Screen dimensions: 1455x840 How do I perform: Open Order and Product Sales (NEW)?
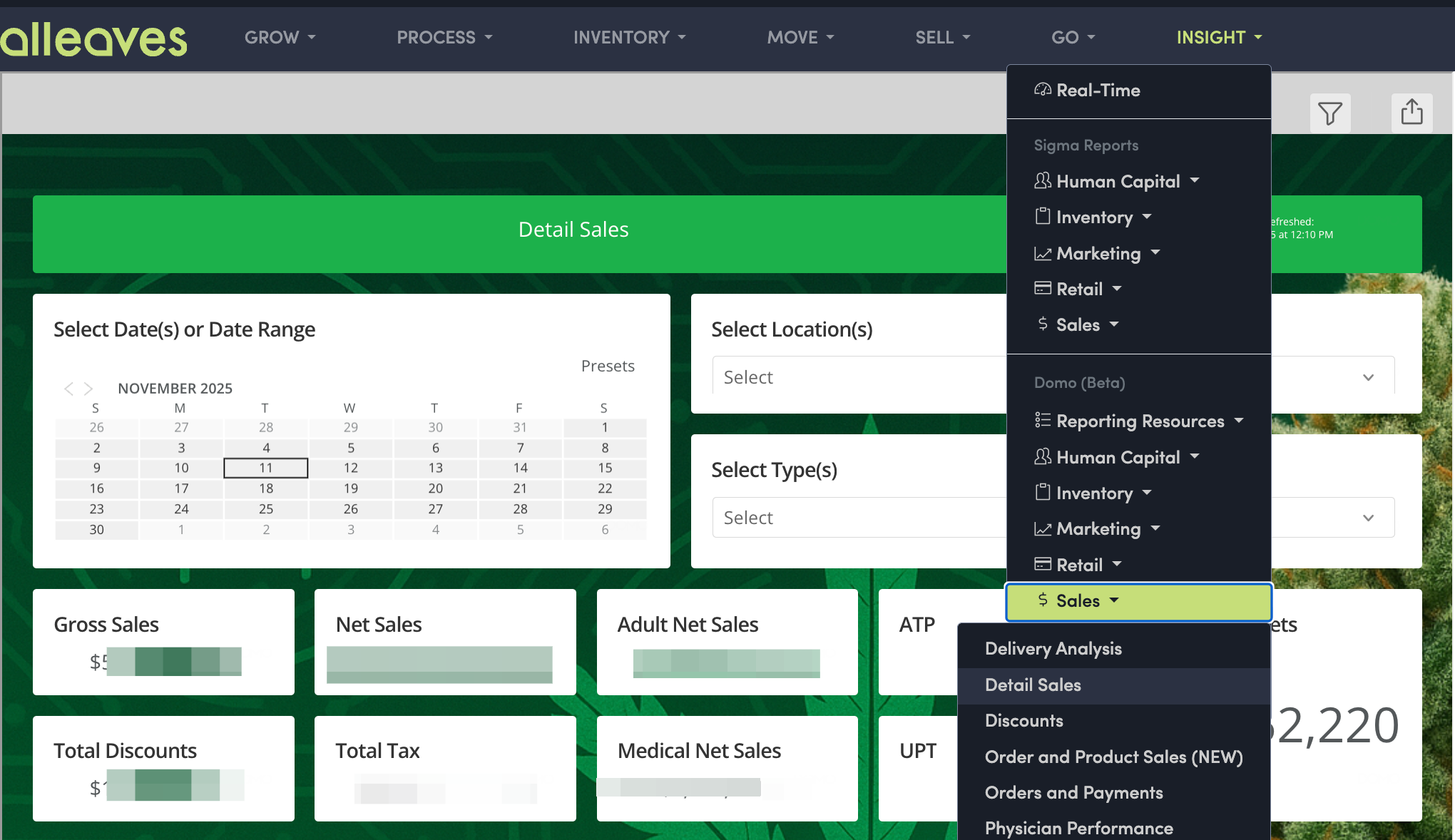[1113, 757]
